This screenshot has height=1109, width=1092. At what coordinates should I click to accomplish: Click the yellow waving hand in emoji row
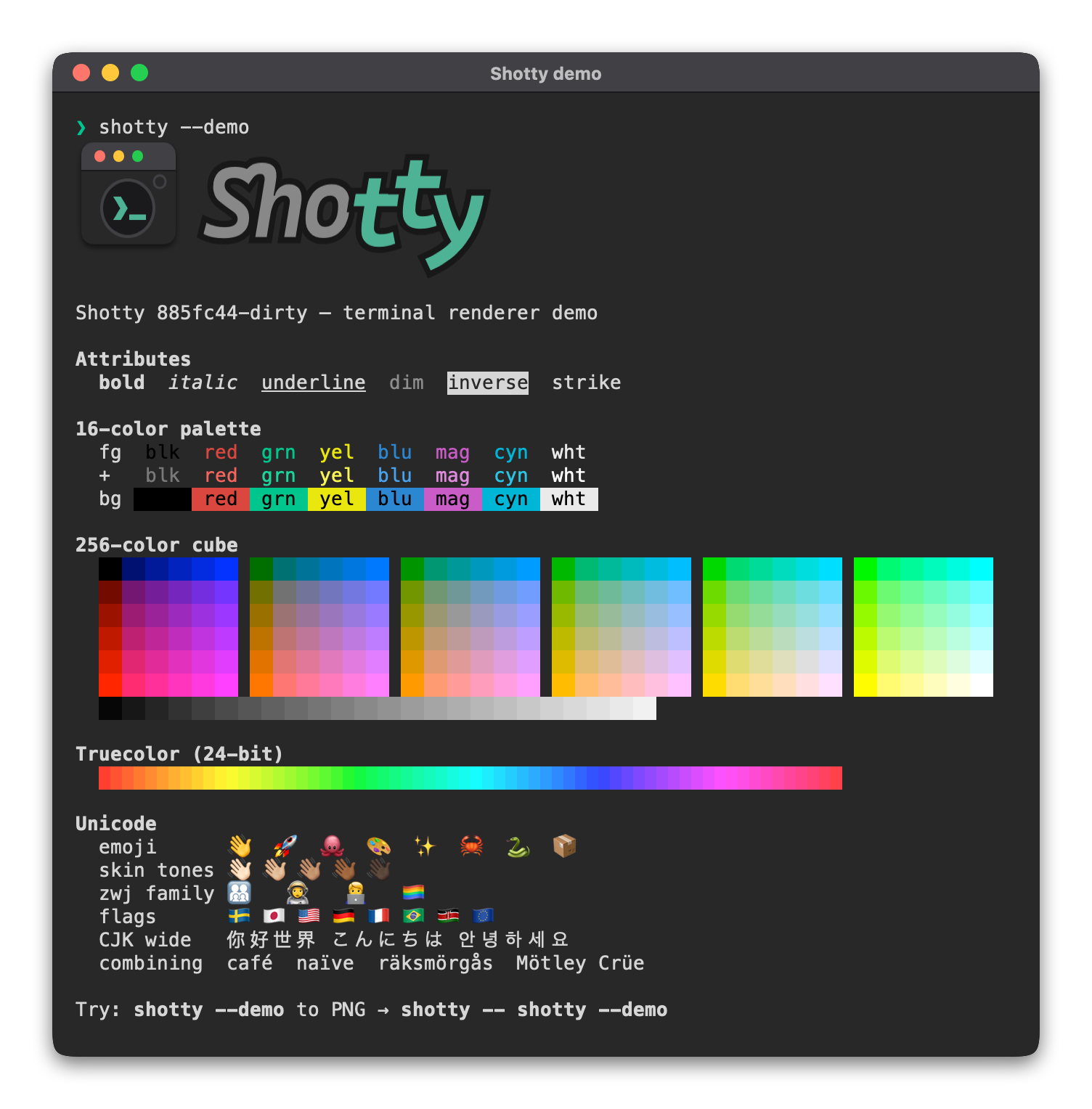click(x=240, y=846)
